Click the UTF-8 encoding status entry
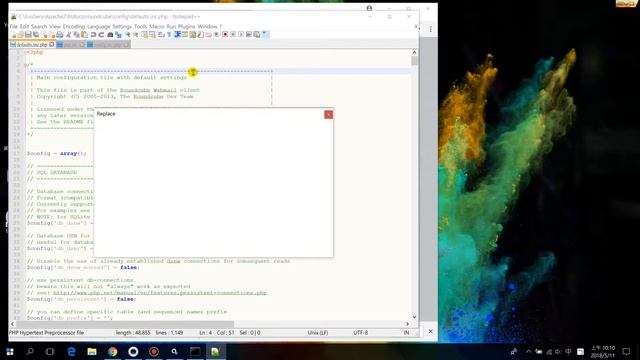 click(x=360, y=333)
